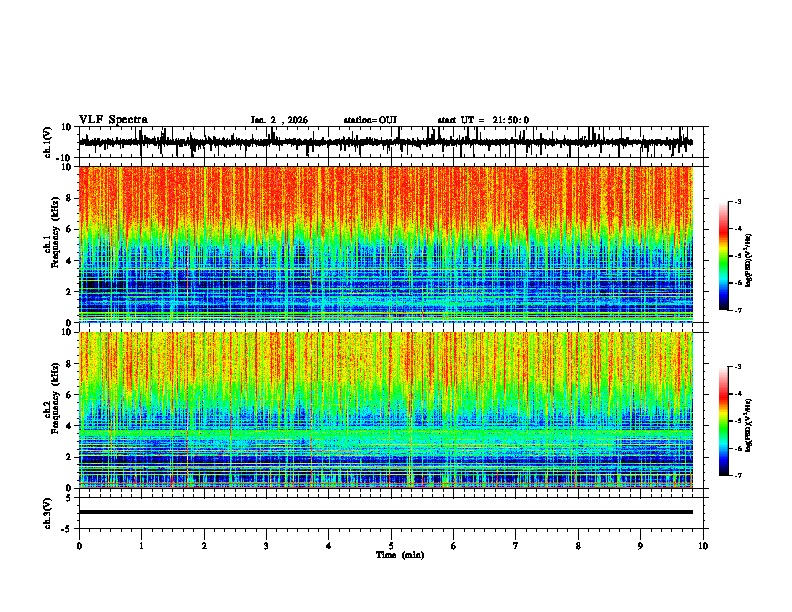The height and width of the screenshot is (612, 792).
Task: Click the "8" kHz tick of ch.1 spectrogram
Action: point(69,198)
